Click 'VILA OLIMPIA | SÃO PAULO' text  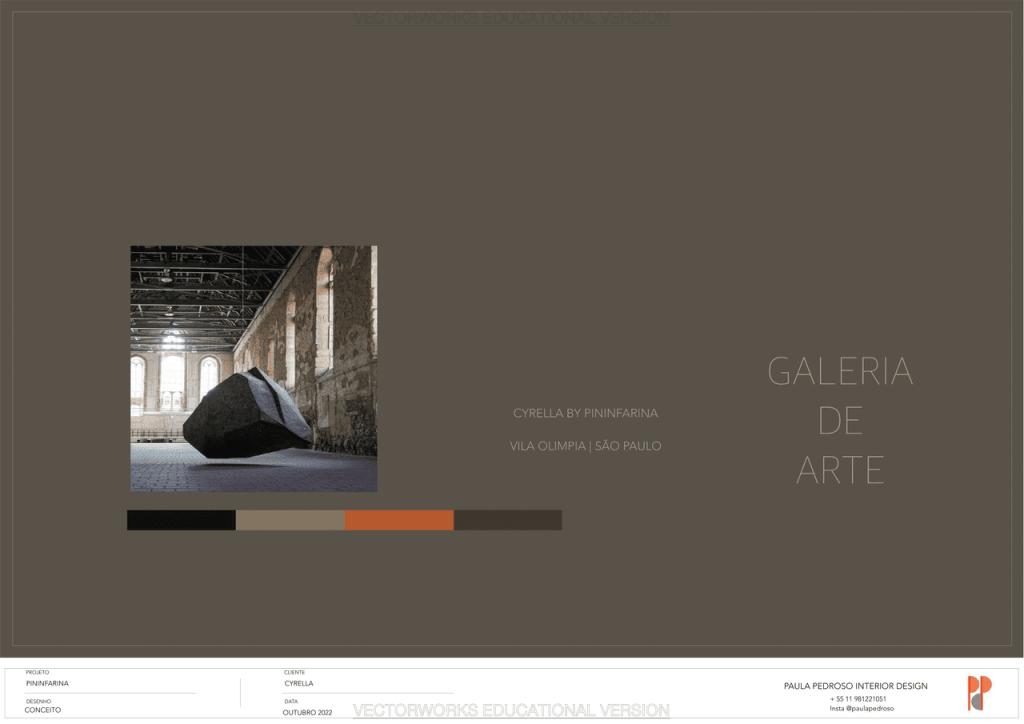[x=585, y=446]
